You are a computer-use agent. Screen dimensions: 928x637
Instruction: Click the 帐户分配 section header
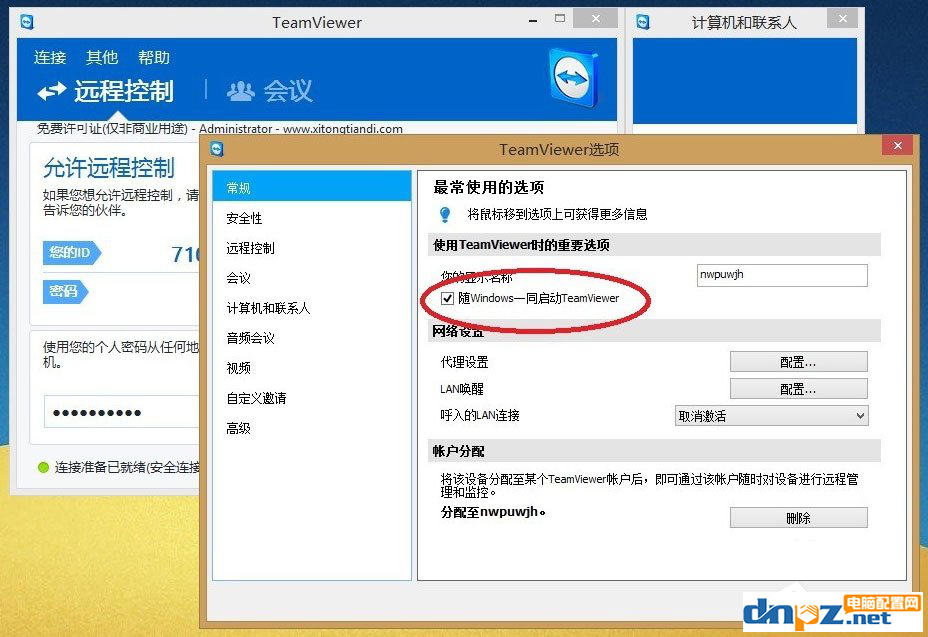pos(654,451)
